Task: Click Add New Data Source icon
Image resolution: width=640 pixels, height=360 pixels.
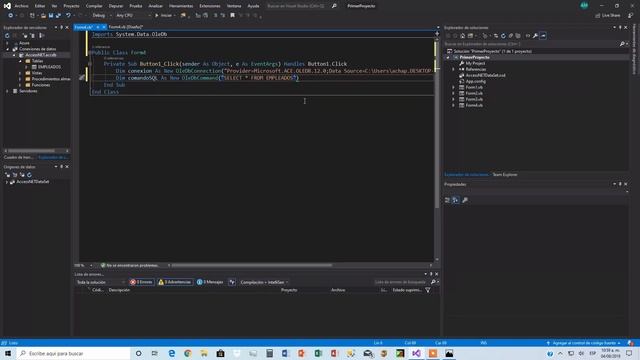Action: pyautogui.click(x=7, y=175)
